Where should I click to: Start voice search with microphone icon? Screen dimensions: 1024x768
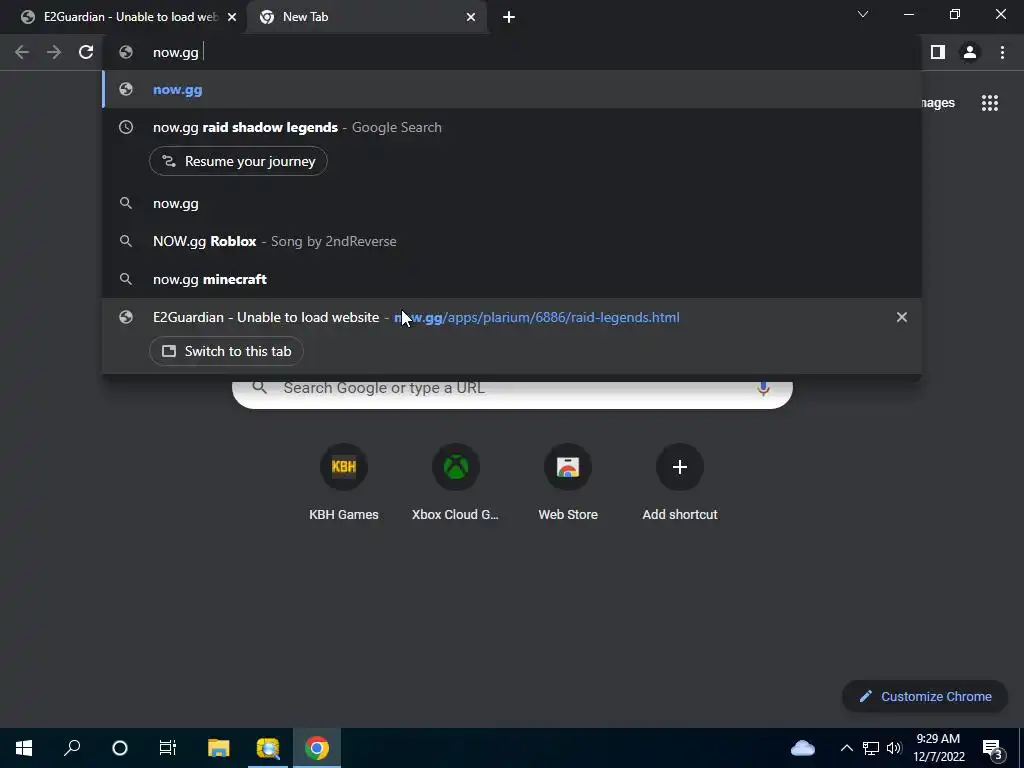coord(763,389)
